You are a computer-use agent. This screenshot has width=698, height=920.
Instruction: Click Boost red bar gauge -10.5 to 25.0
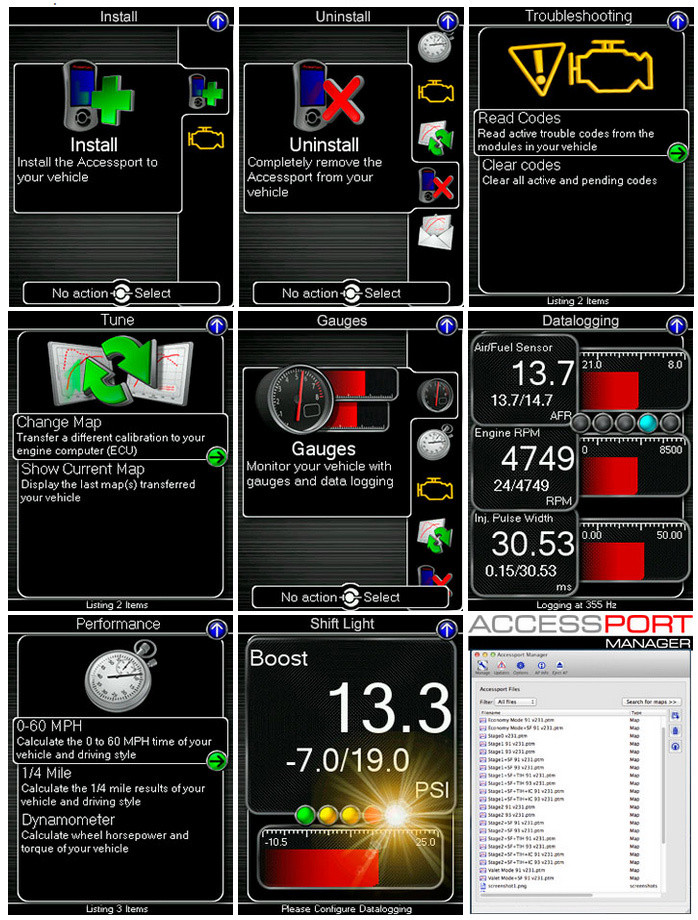pyautogui.click(x=350, y=858)
